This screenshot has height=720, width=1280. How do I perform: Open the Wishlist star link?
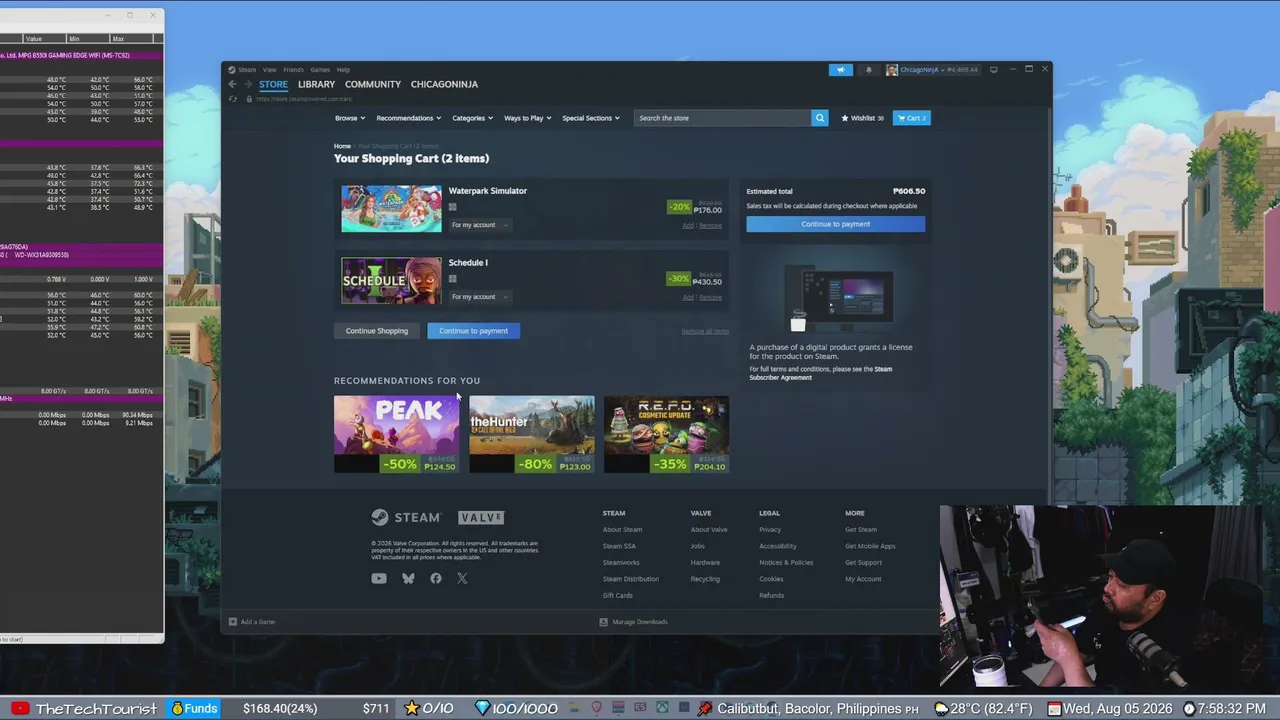click(x=862, y=118)
